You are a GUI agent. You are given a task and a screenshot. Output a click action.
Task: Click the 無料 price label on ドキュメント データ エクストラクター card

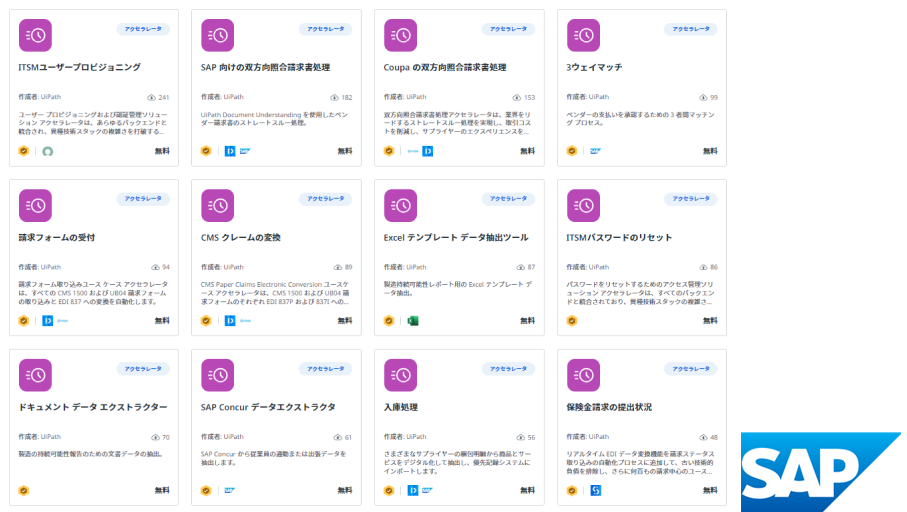click(162, 490)
